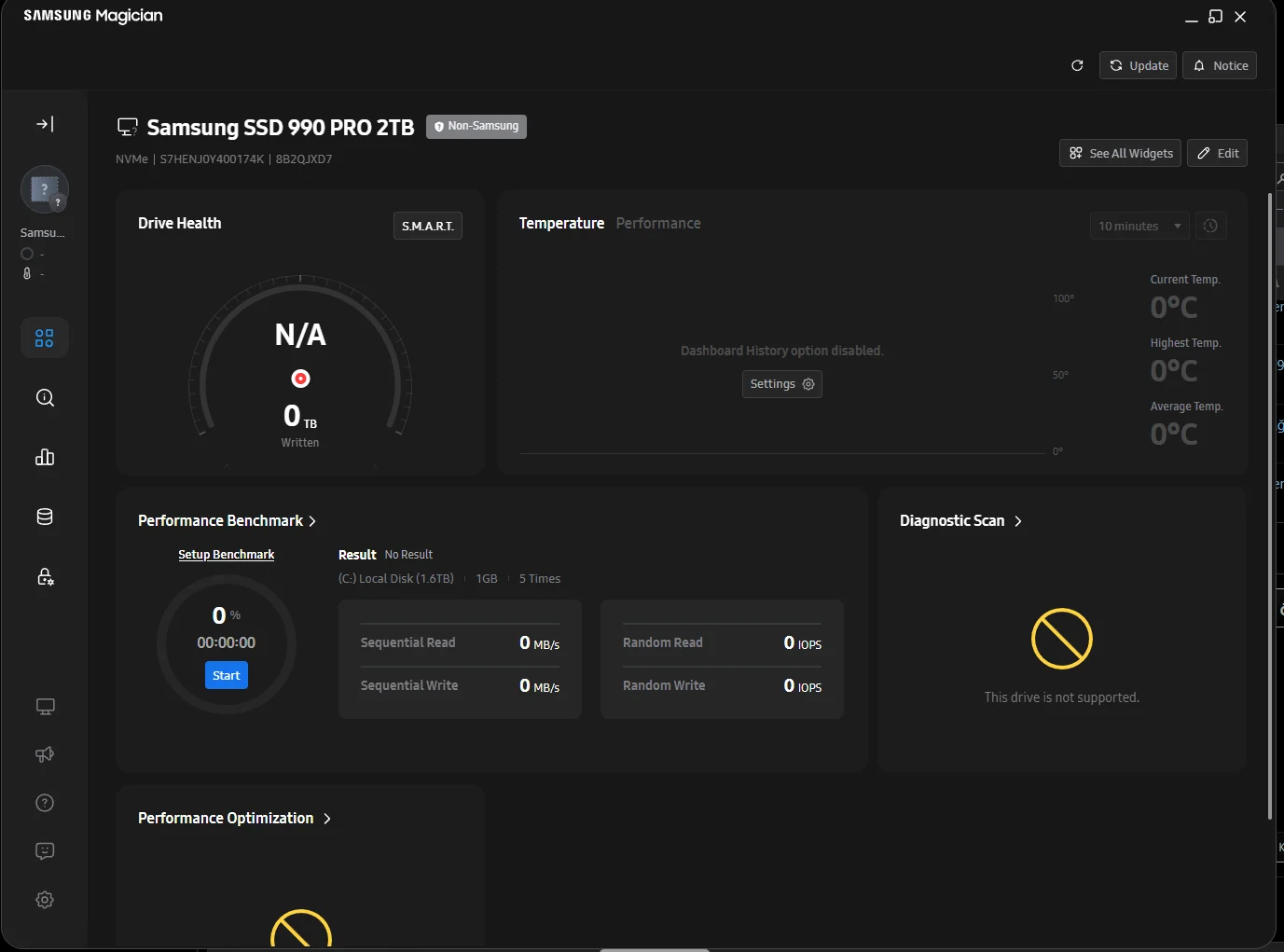This screenshot has width=1284, height=952.
Task: Select the Temperature tab
Action: (561, 224)
